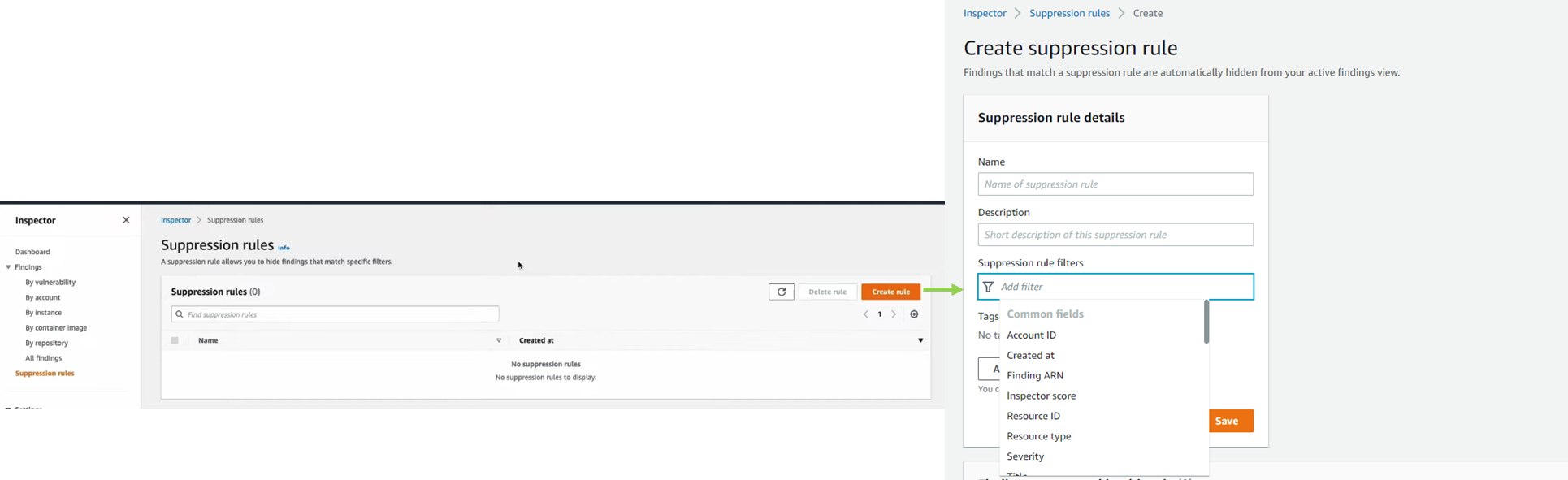Viewport: 1568px width, 480px height.
Task: Open findings By instance
Action: pos(44,313)
